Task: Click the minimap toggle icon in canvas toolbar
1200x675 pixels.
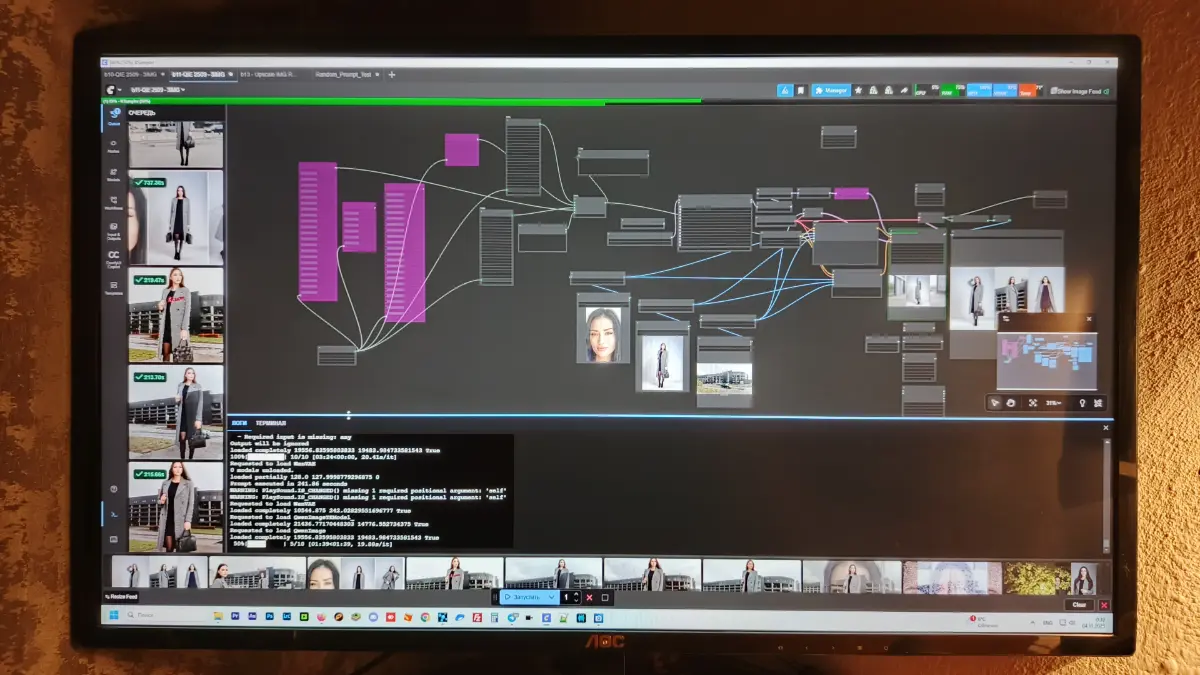Action: [1098, 403]
